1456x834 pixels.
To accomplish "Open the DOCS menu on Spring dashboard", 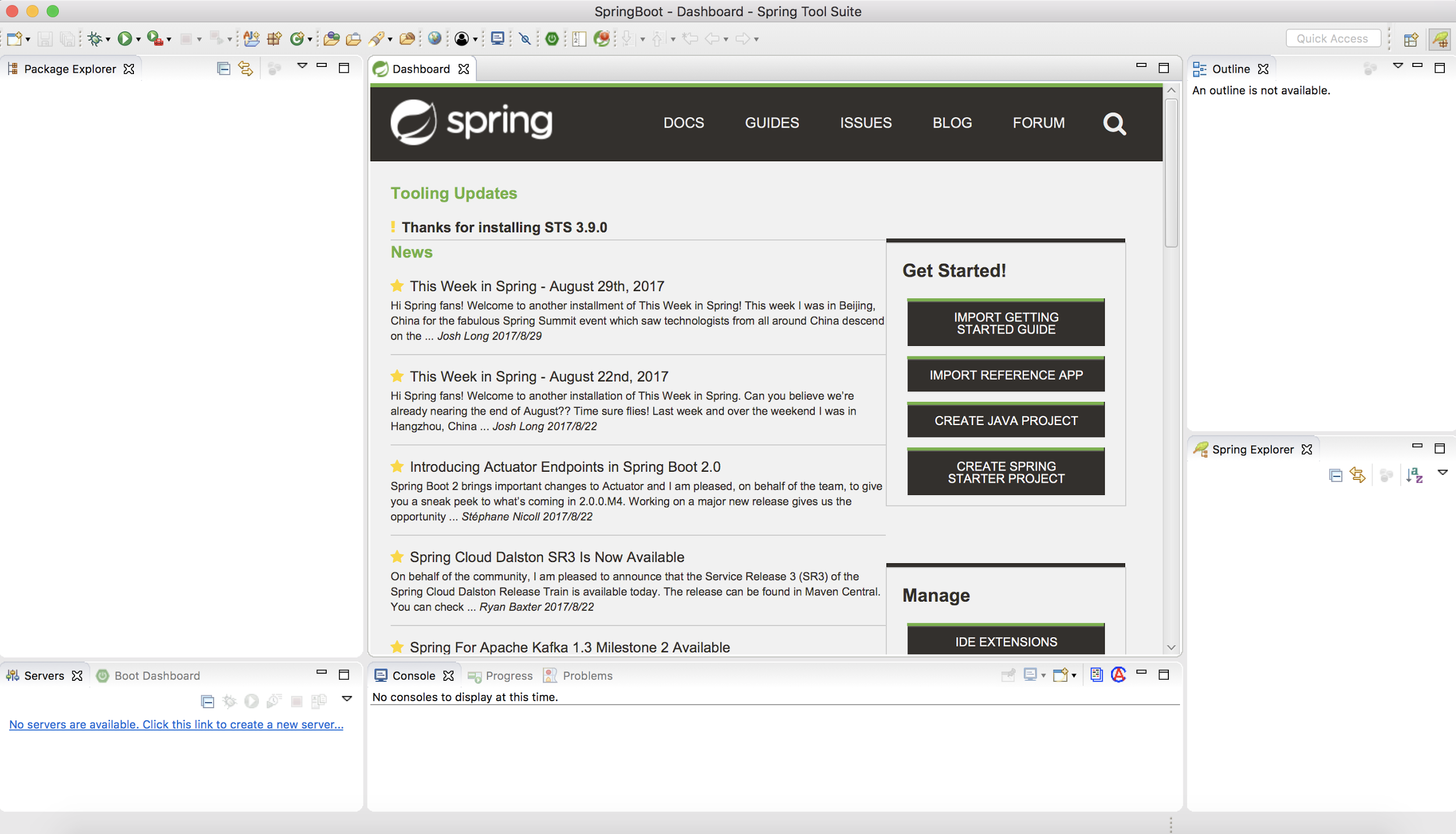I will [x=684, y=123].
